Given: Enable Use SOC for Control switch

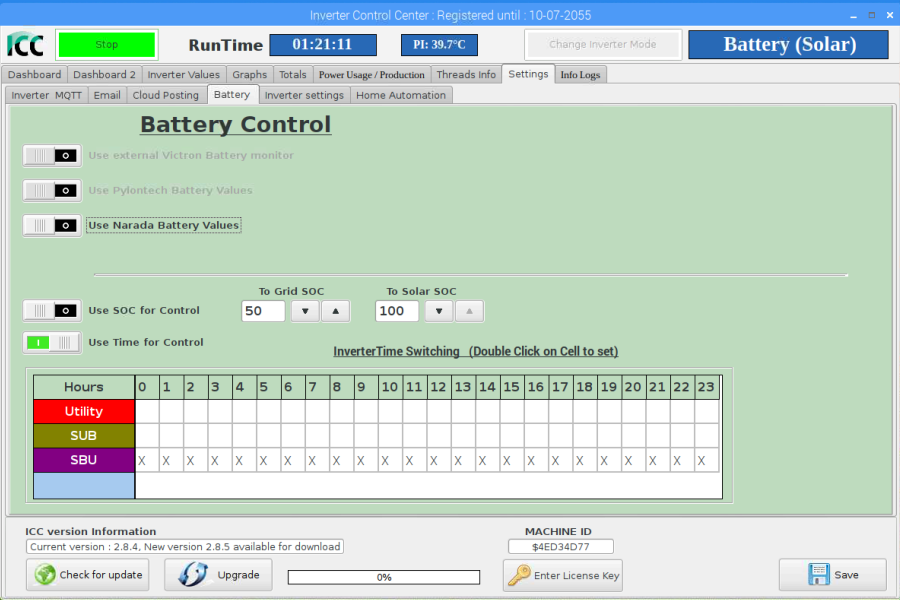Looking at the screenshot, I should tap(52, 311).
